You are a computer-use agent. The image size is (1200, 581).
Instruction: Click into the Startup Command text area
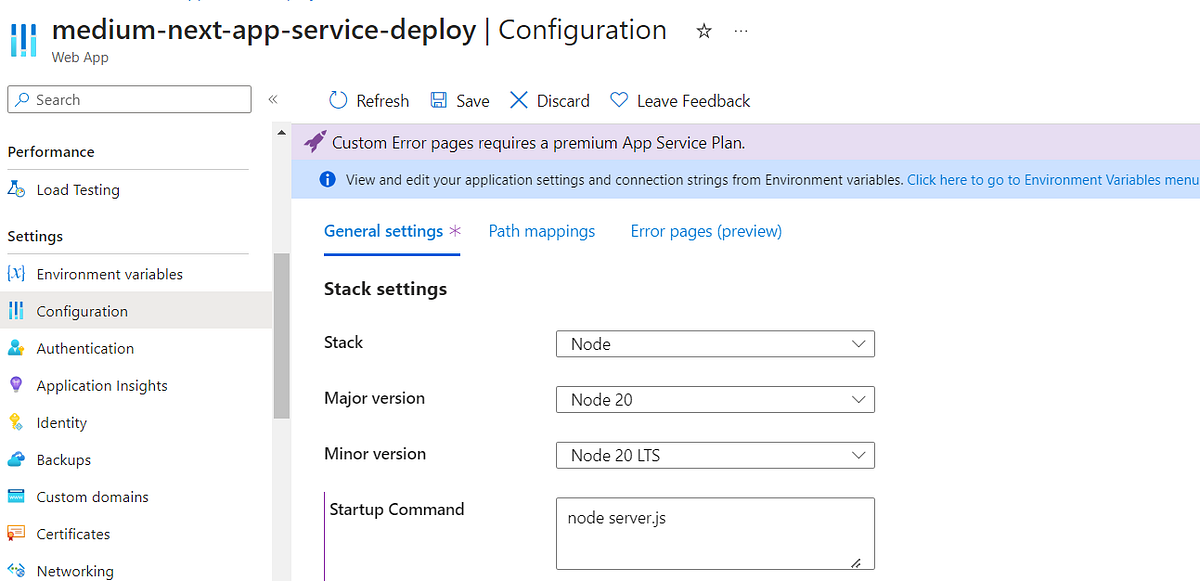(715, 534)
